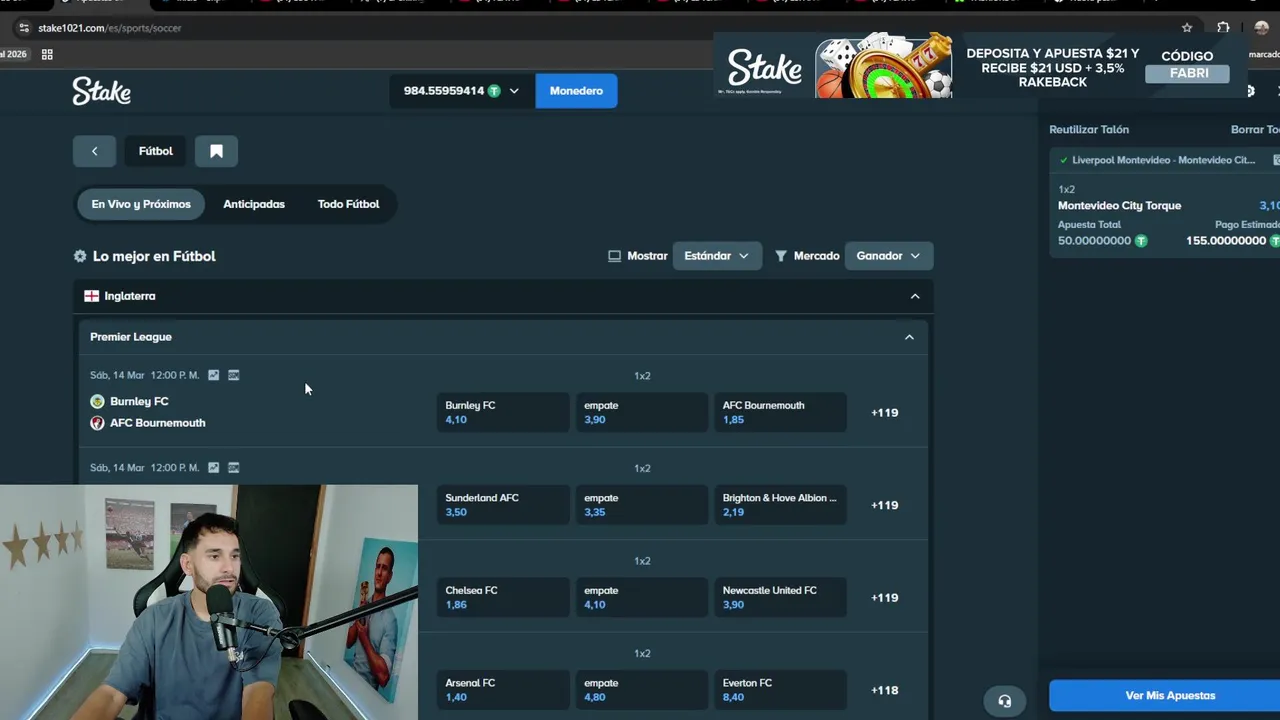Click Reutilizar Talón link

1088,129
